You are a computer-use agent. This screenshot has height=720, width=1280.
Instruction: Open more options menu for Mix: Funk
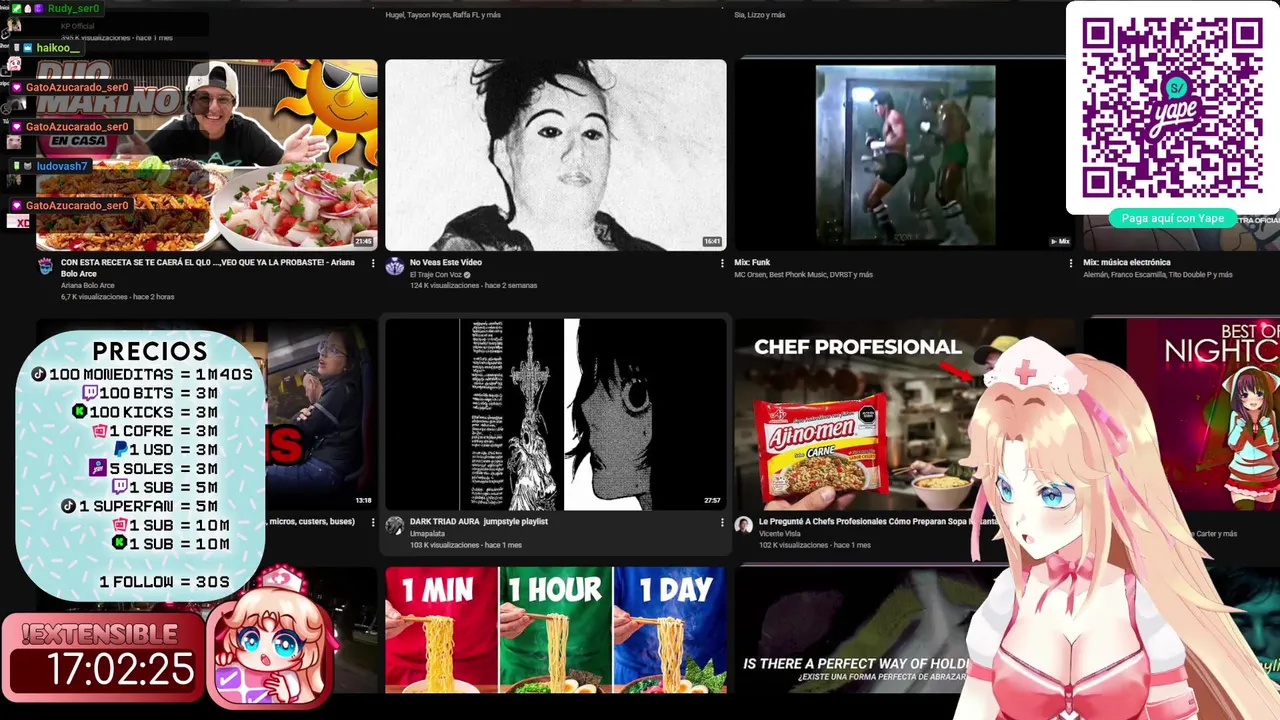pos(1071,263)
